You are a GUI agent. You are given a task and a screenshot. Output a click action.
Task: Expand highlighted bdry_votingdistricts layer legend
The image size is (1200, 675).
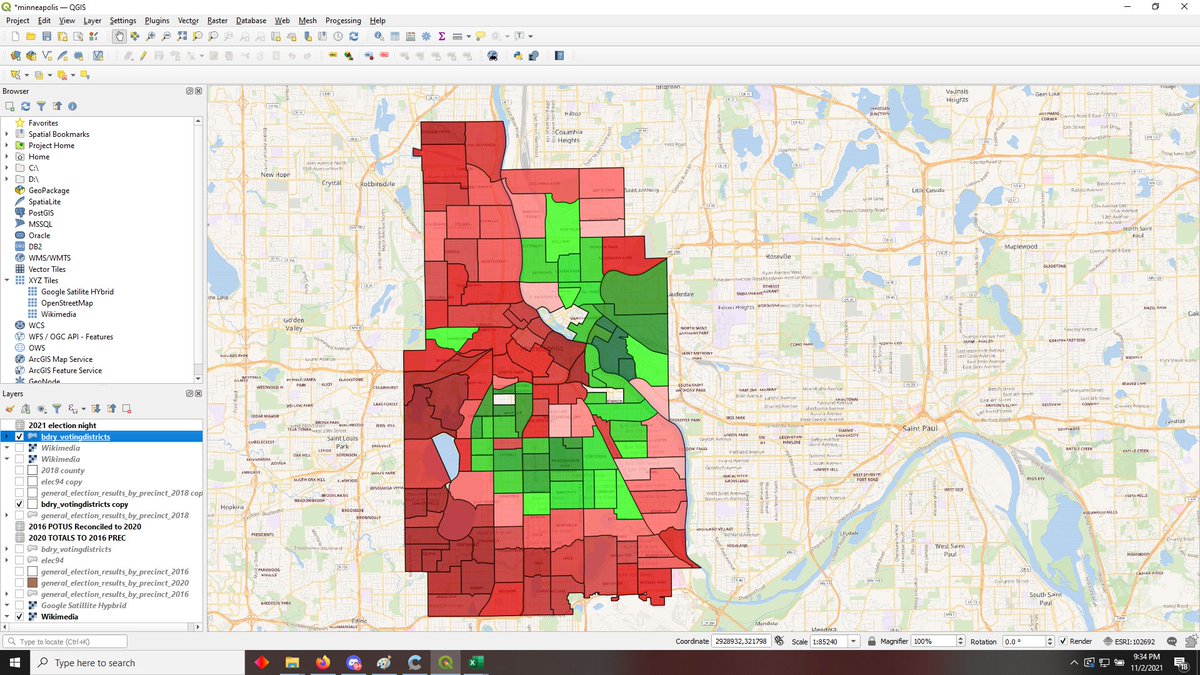coord(7,437)
